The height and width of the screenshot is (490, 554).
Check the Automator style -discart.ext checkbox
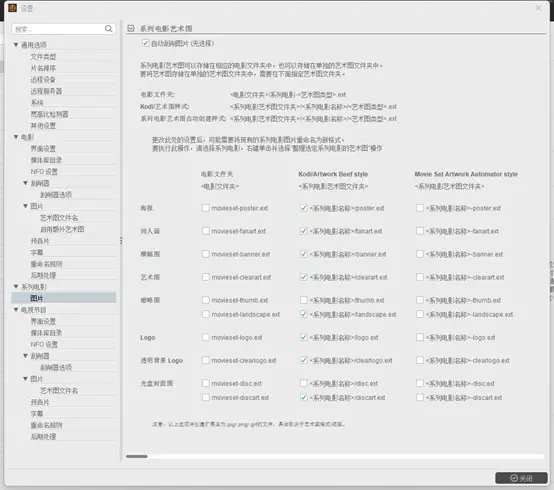(x=420, y=397)
